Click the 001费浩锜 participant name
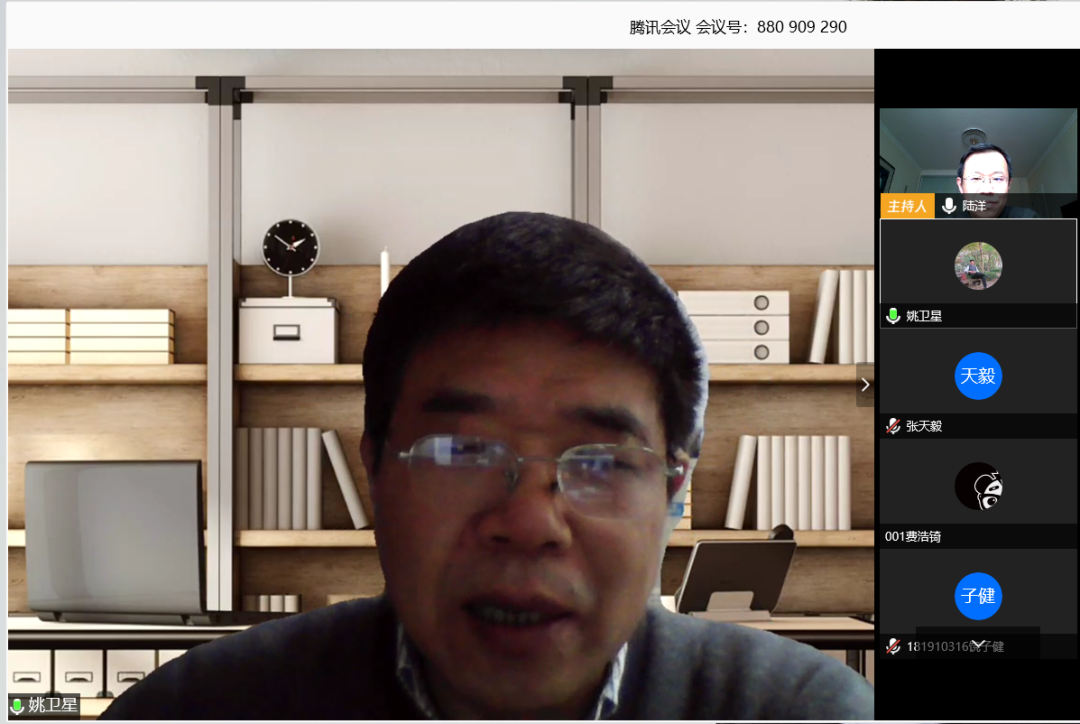The image size is (1080, 724). coord(913,536)
